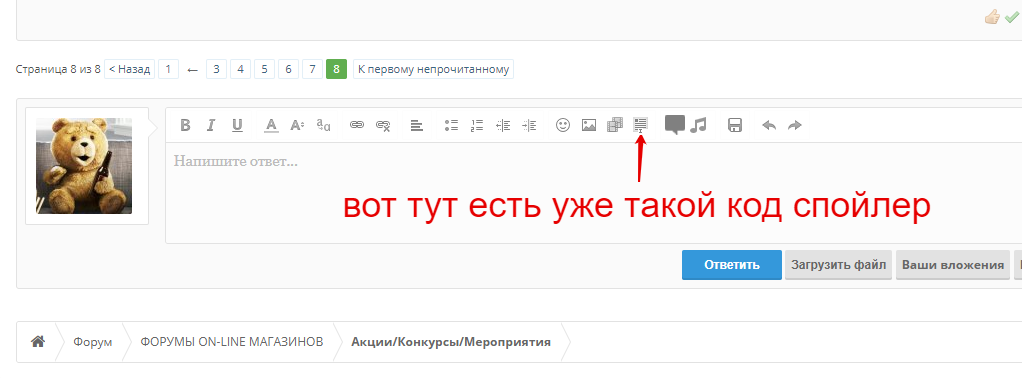Select current page 8 in pagination
This screenshot has width=1022, height=378.
336,69
